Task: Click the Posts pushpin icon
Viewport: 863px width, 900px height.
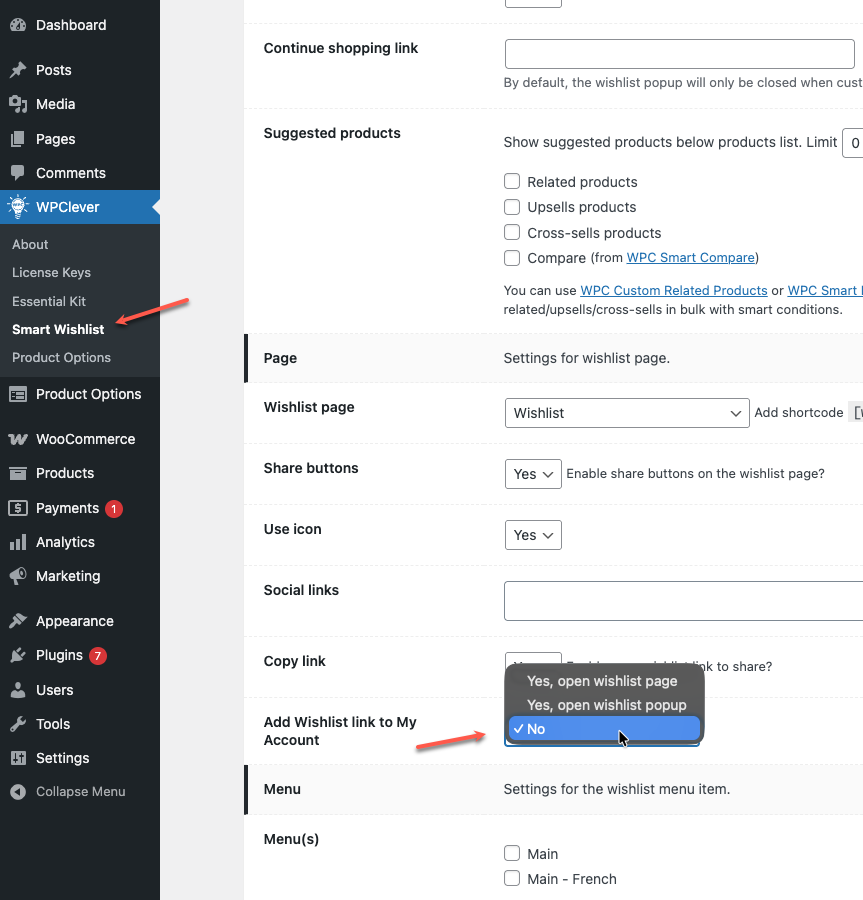Action: (x=18, y=70)
